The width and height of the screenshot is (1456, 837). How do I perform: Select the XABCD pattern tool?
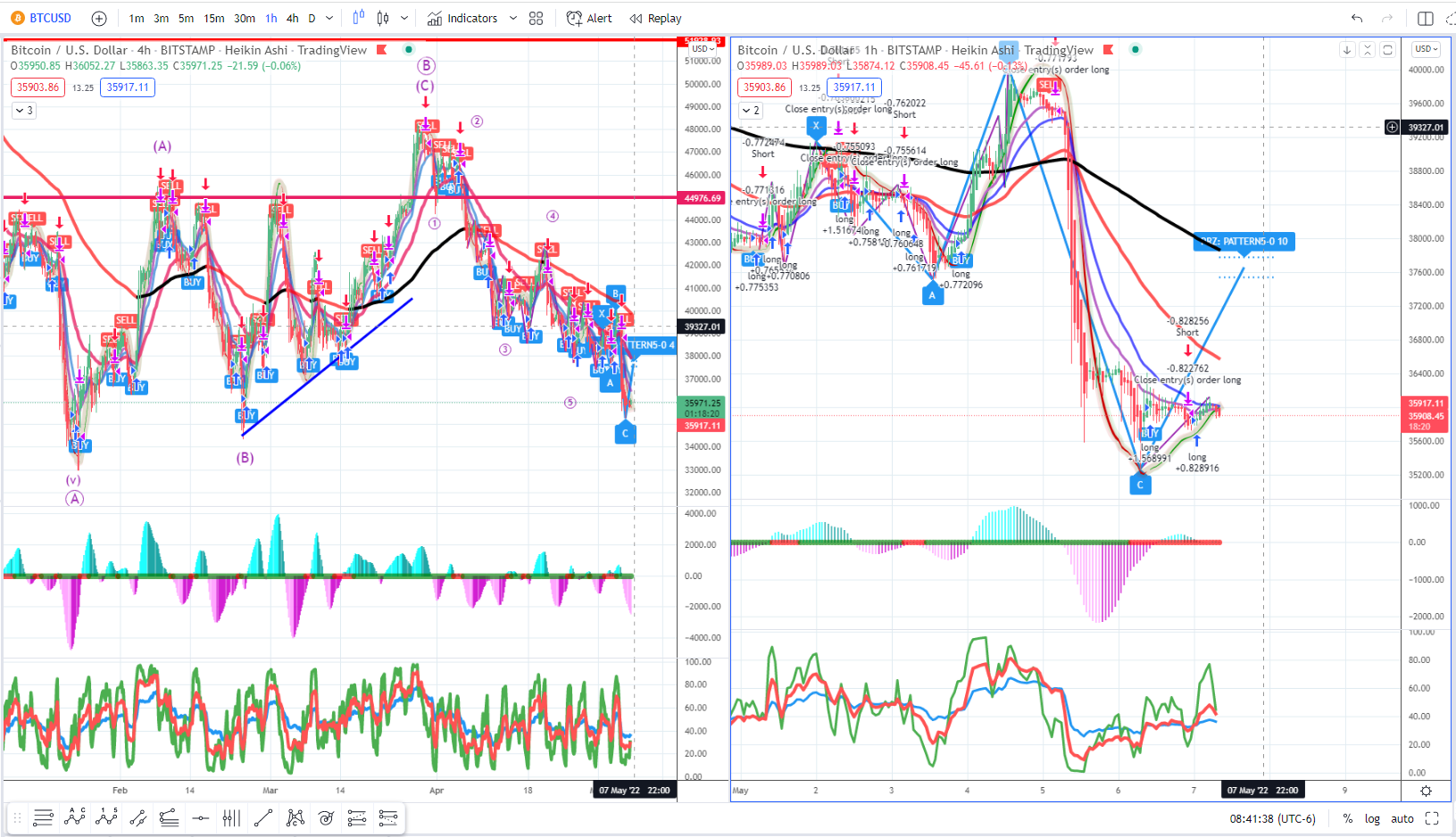coord(295,818)
